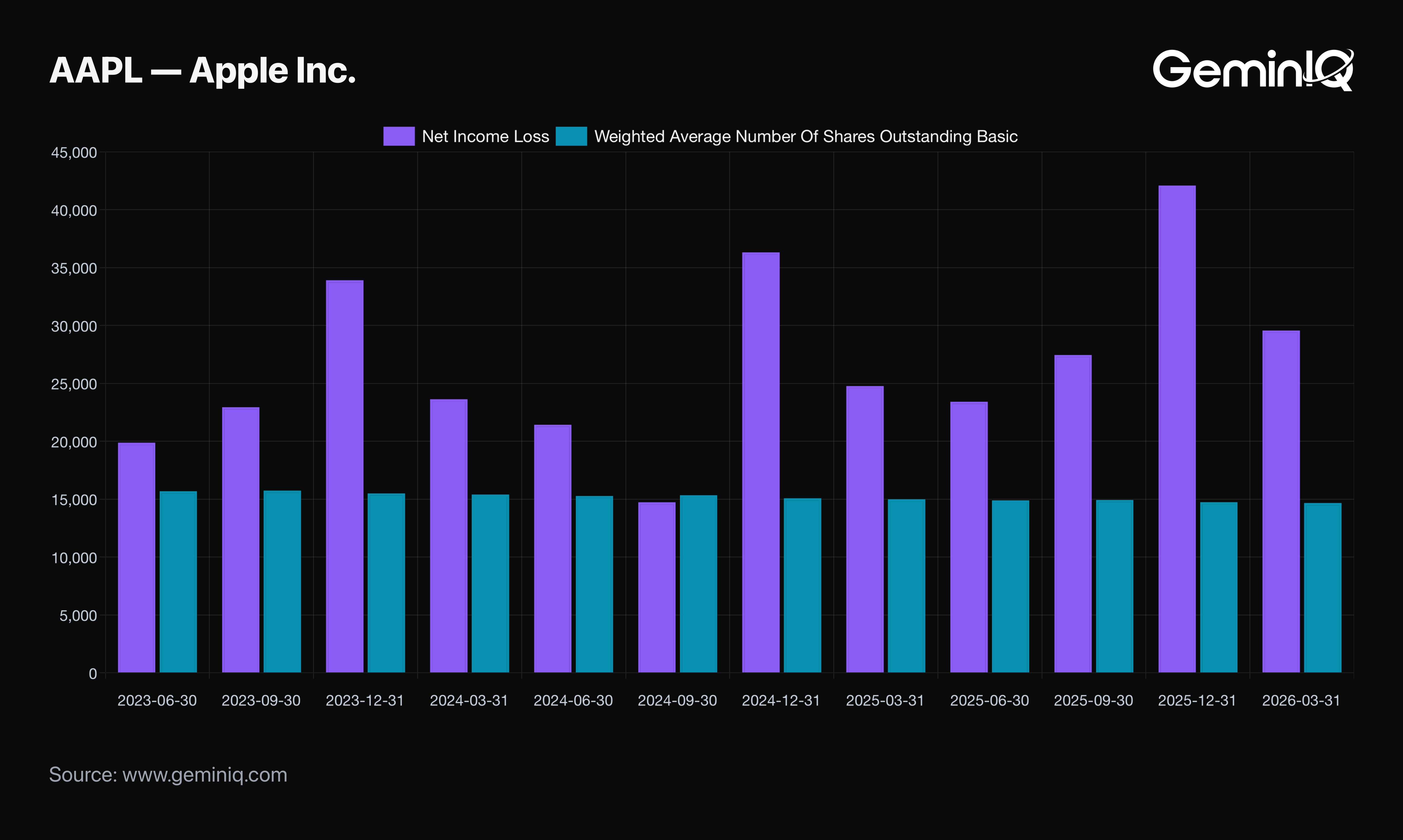Select the purple Net Income bar for 2026-03-31
The height and width of the screenshot is (840, 1403).
(1281, 502)
